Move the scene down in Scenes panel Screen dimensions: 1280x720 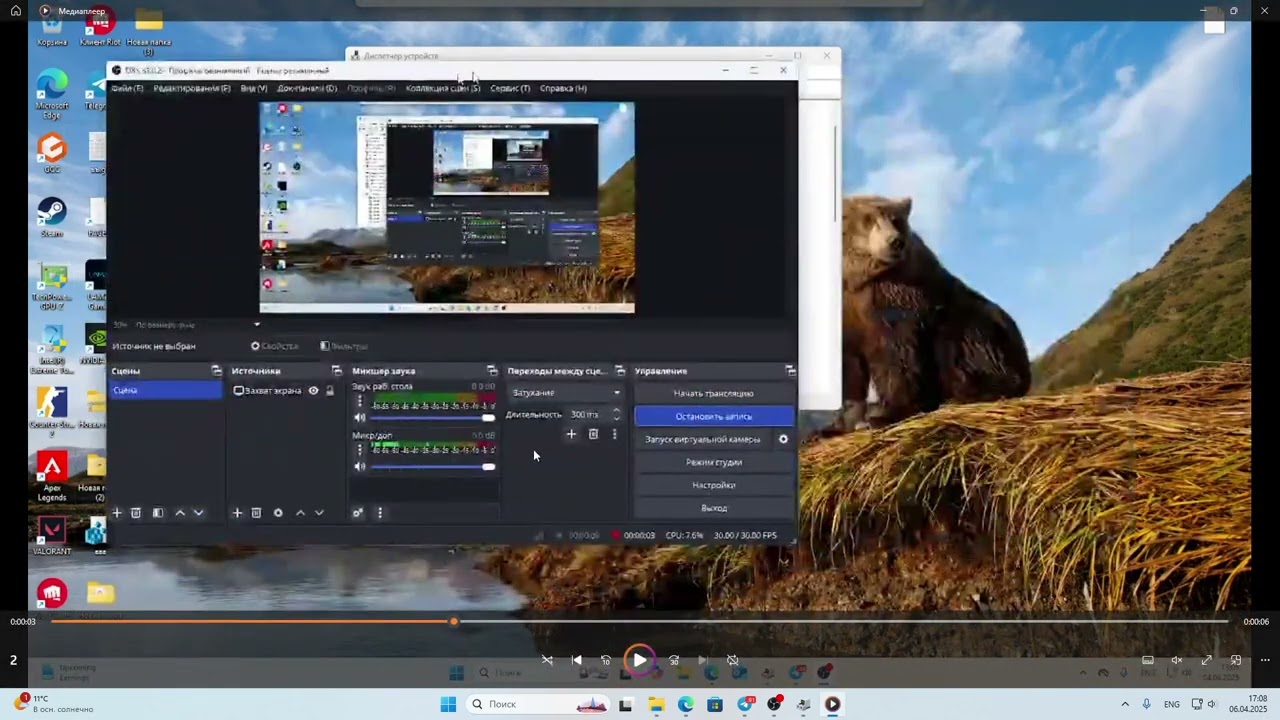[199, 513]
